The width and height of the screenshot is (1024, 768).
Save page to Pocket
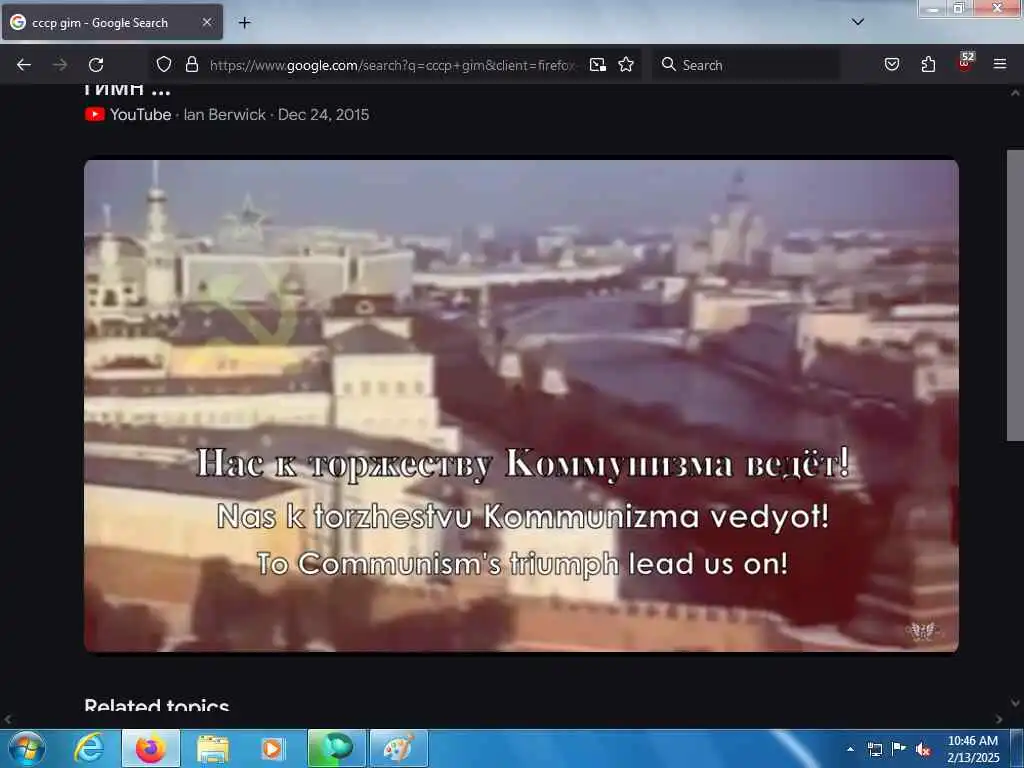click(891, 64)
